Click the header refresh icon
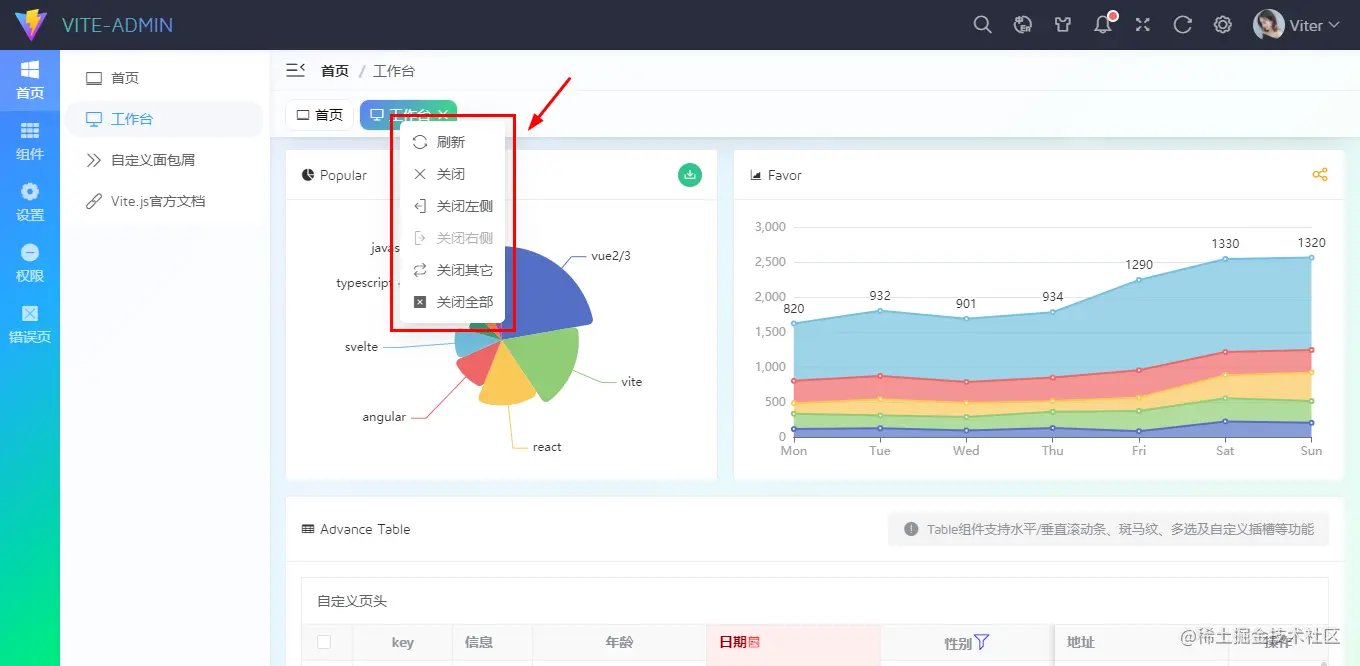Screen dimensions: 1360x666 tap(1183, 25)
